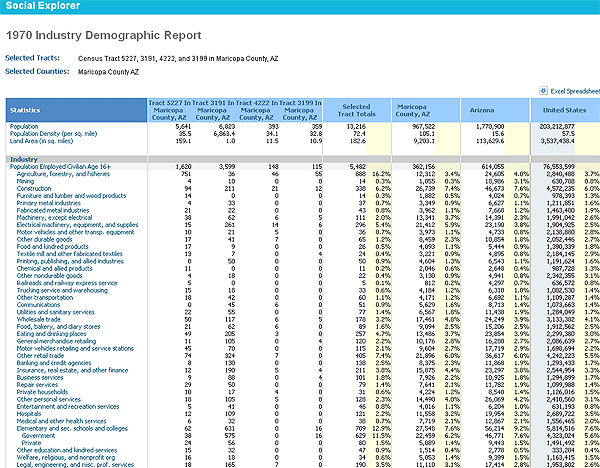Screen dimensions: 600x468
Task: Click the Tract 5227 column header
Action: click(x=171, y=109)
